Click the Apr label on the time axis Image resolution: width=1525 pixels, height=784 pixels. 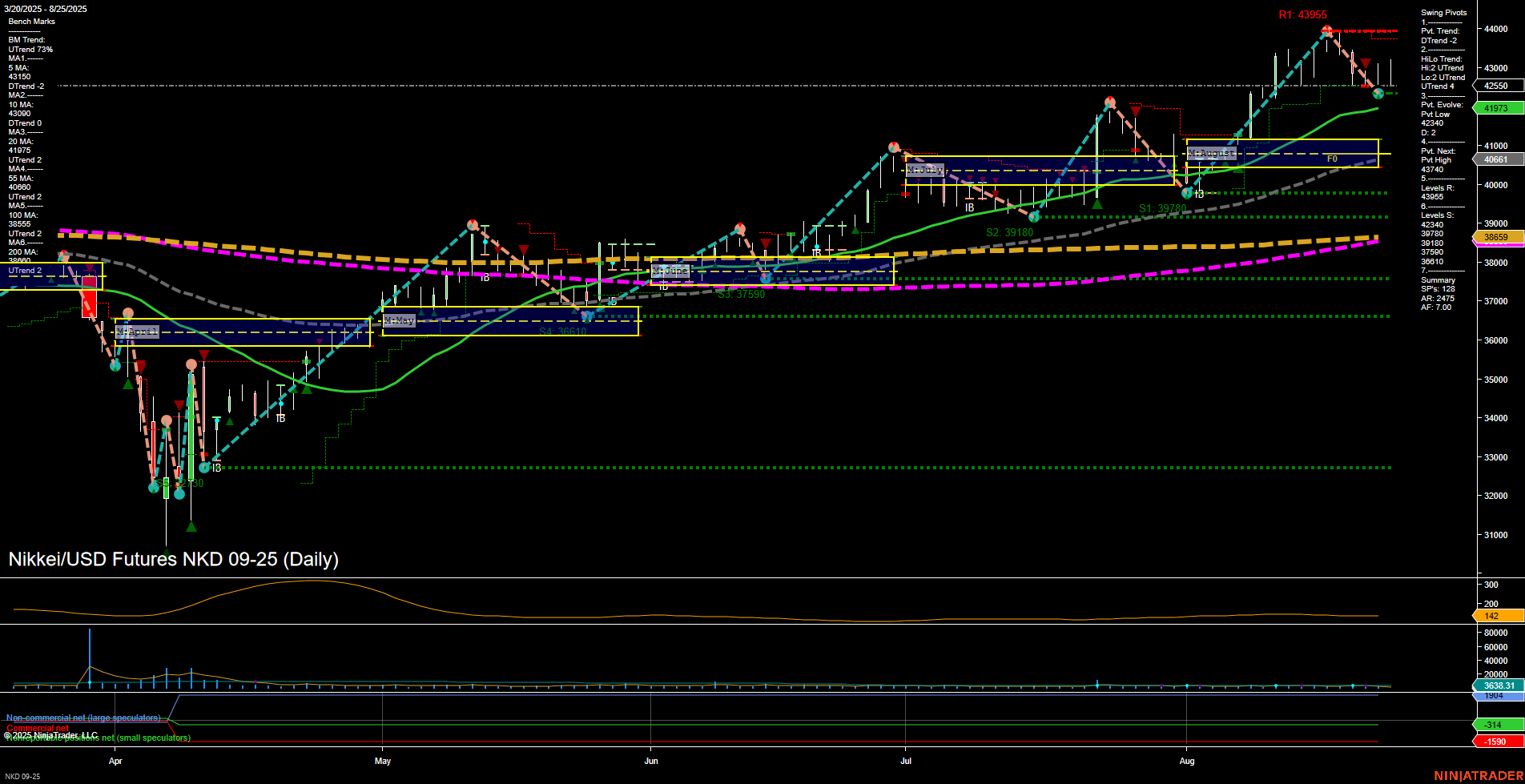tap(115, 762)
